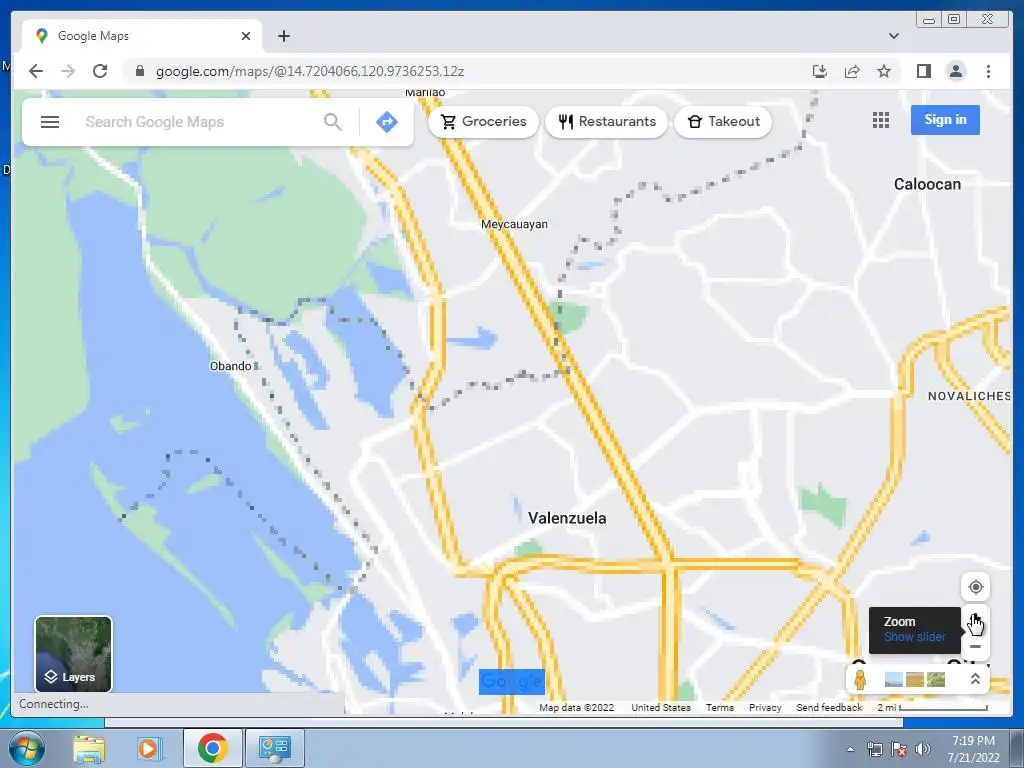This screenshot has width=1024, height=768.
Task: Open a new tab with plus
Action: 283,36
